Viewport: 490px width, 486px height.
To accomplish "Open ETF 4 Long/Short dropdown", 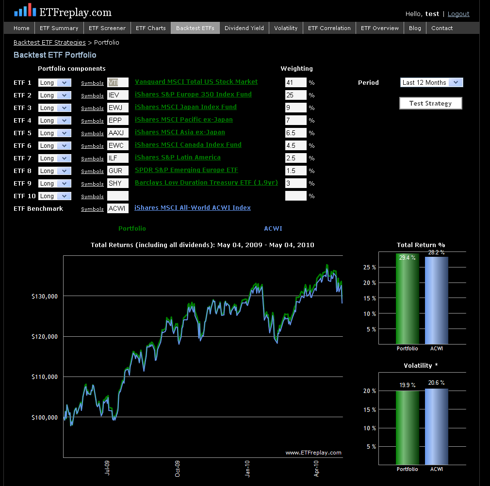I will [x=55, y=120].
